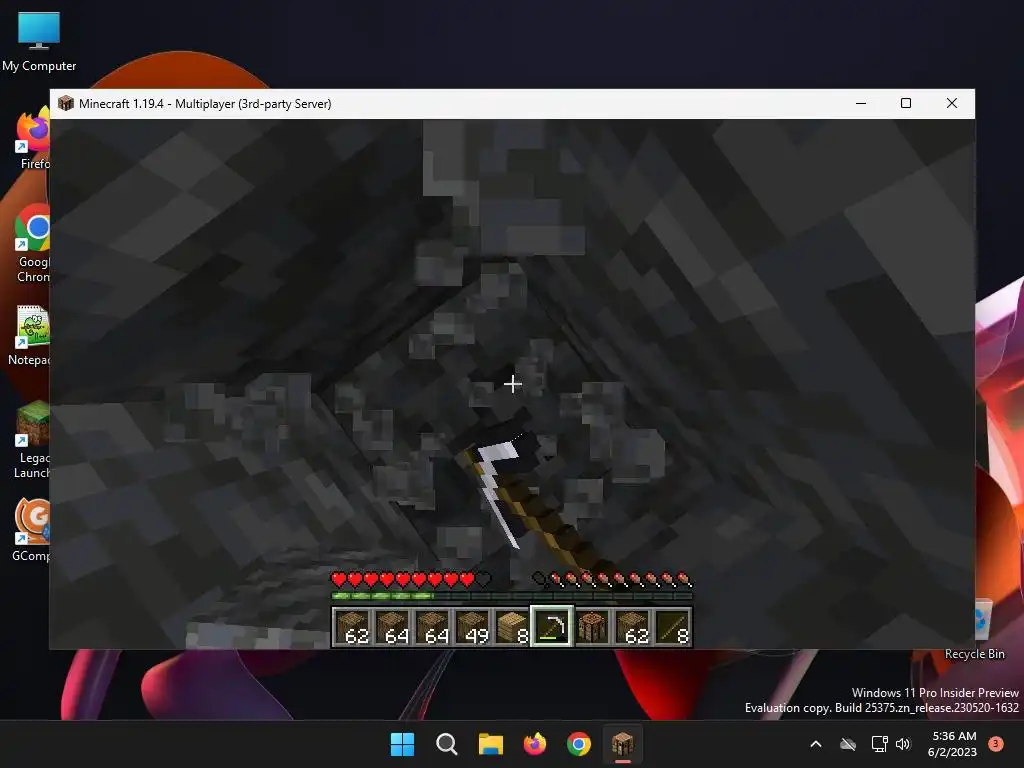
Task: Open the Google Chrome desktop shortcut
Action: (x=33, y=243)
